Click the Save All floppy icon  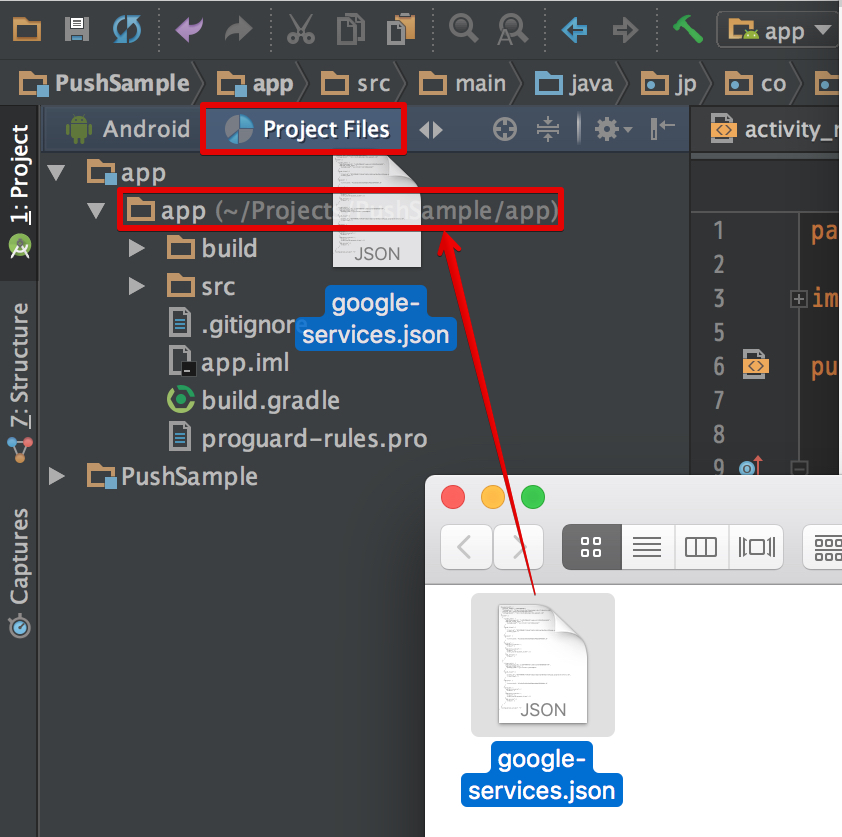pyautogui.click(x=77, y=29)
